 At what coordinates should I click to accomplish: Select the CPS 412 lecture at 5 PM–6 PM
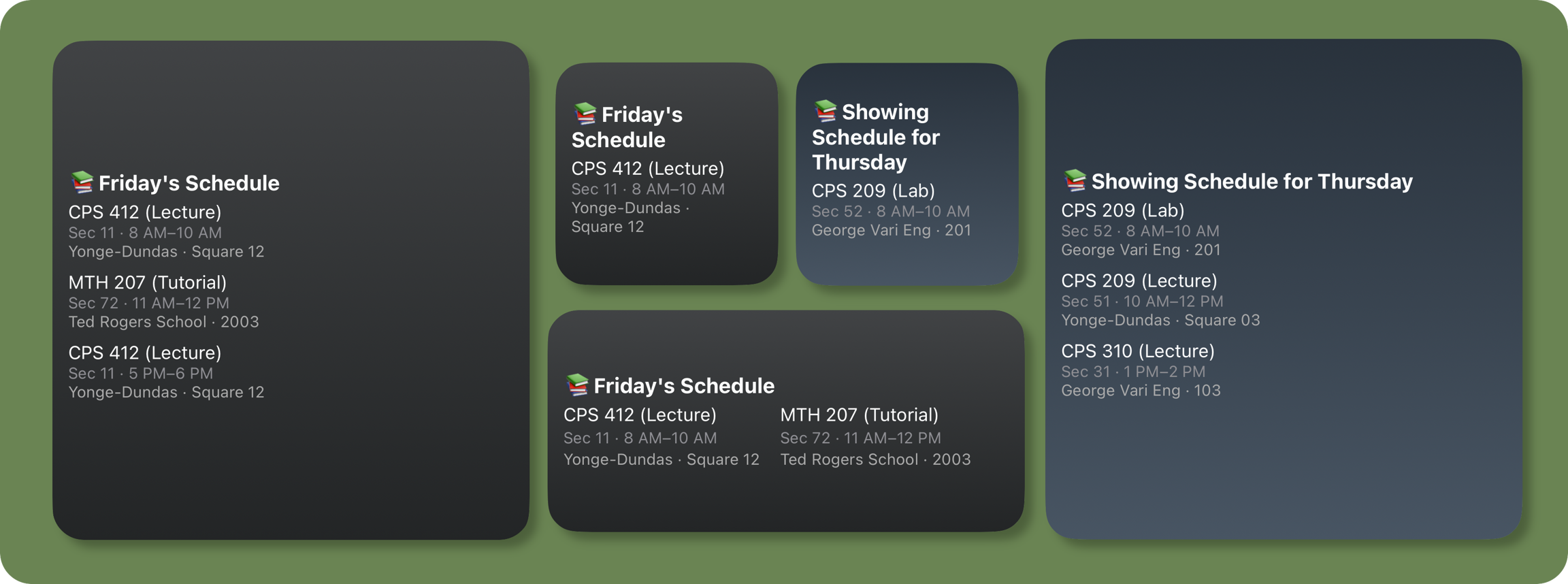click(x=145, y=353)
